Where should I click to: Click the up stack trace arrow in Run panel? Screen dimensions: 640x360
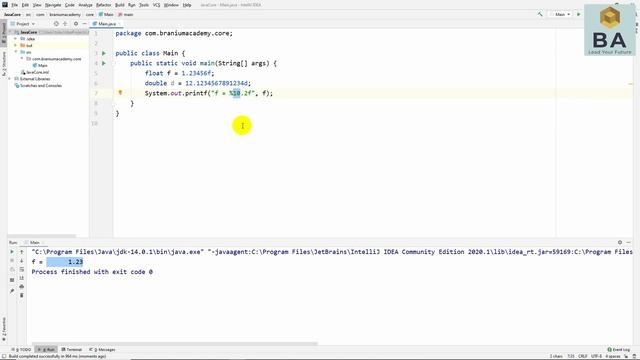[x=22, y=252]
